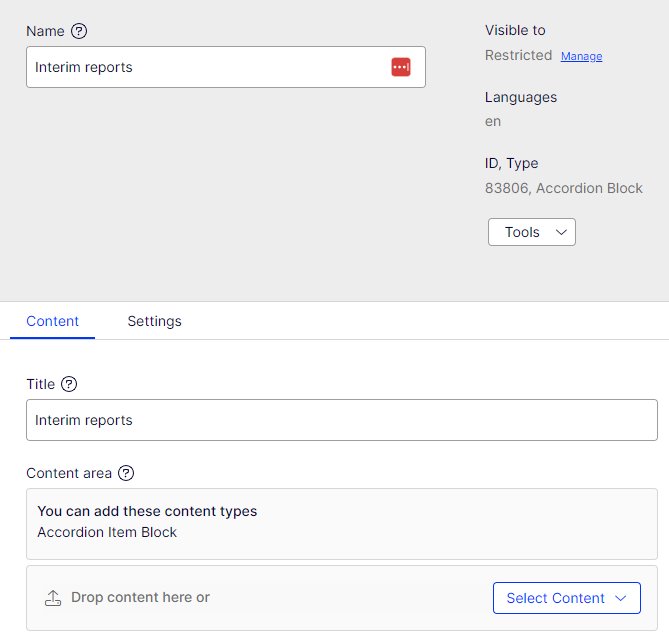
Task: Click the 'Accordion Item Block' text
Action: (107, 532)
